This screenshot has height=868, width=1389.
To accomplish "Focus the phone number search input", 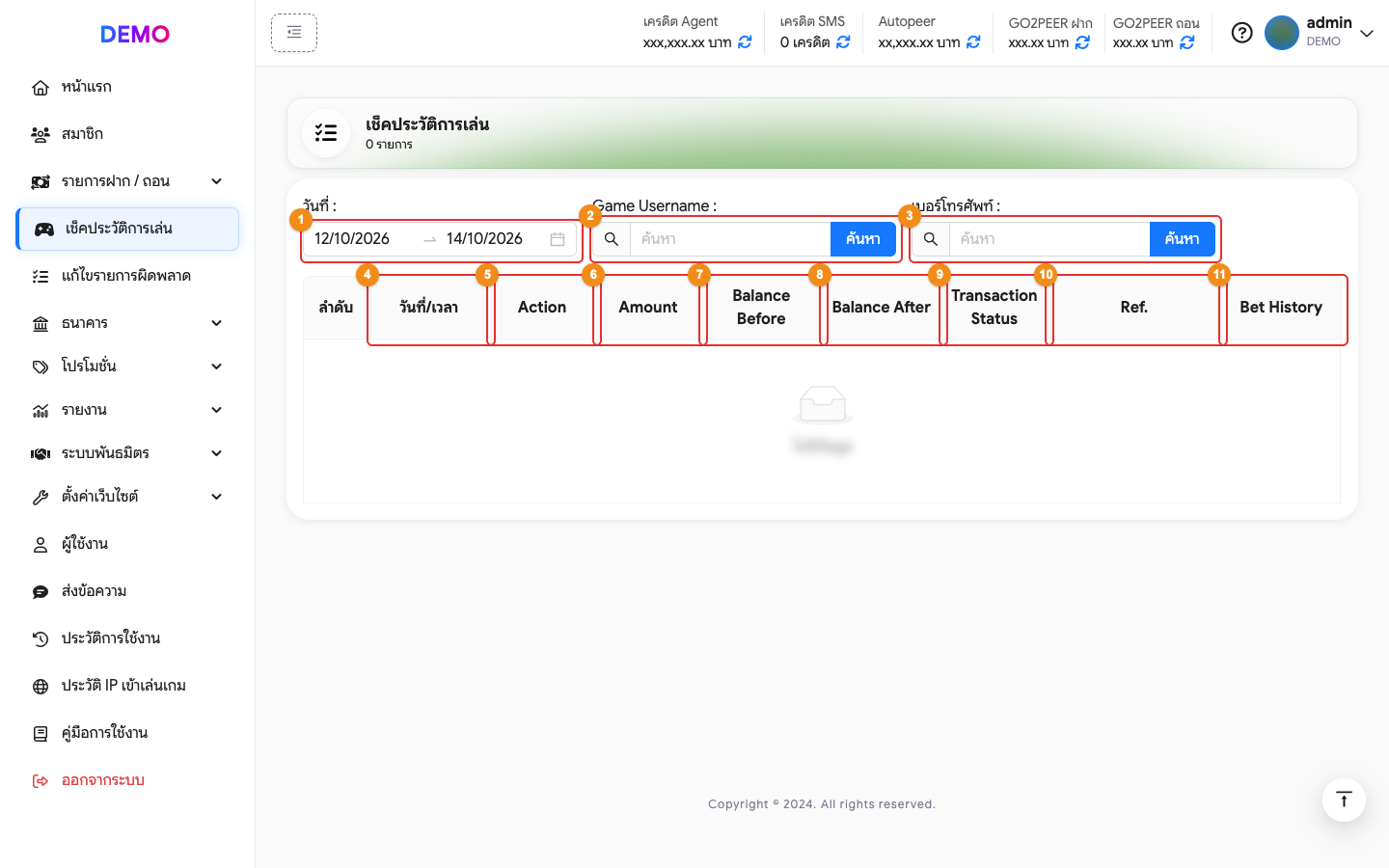I will pyautogui.click(x=1049, y=239).
